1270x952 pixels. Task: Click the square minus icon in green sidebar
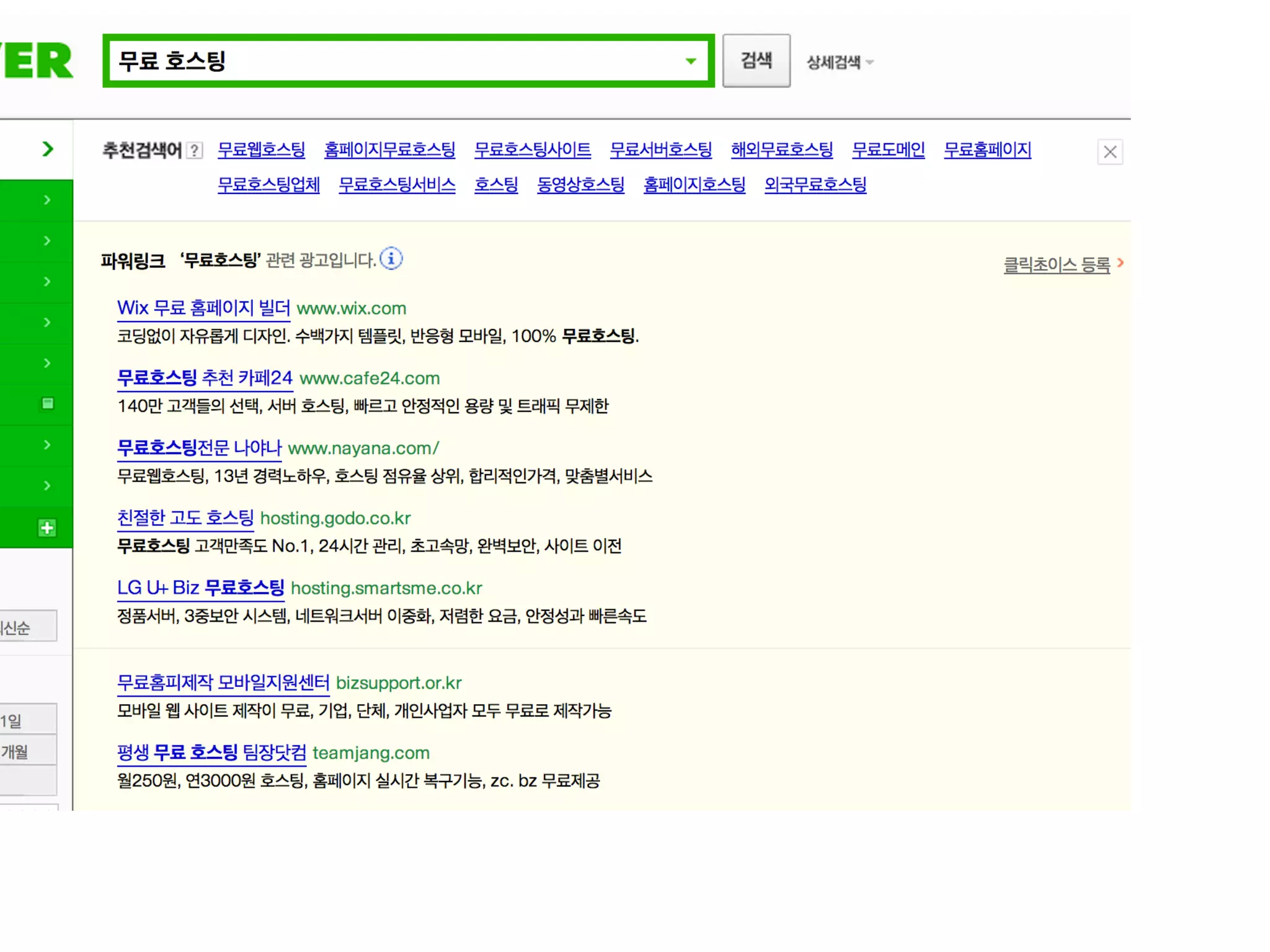point(47,404)
